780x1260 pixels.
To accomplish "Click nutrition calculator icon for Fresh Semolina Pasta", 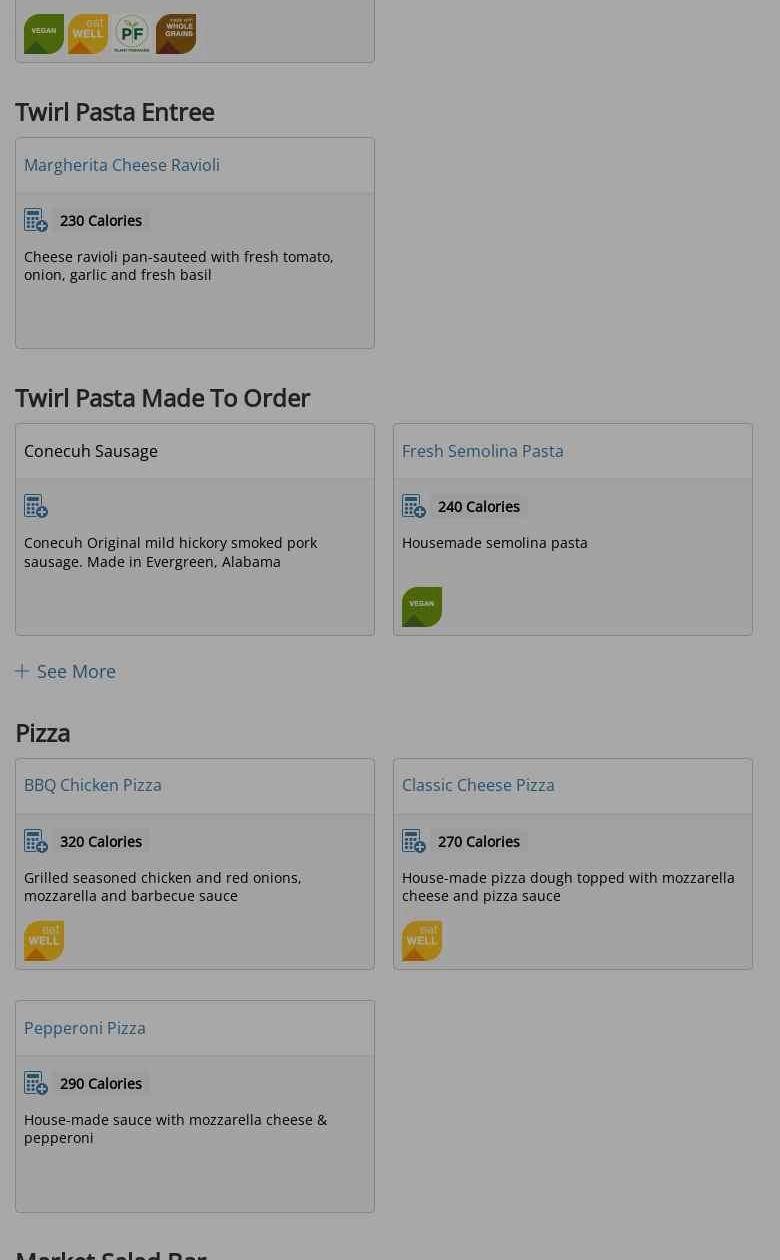I will [x=414, y=507].
